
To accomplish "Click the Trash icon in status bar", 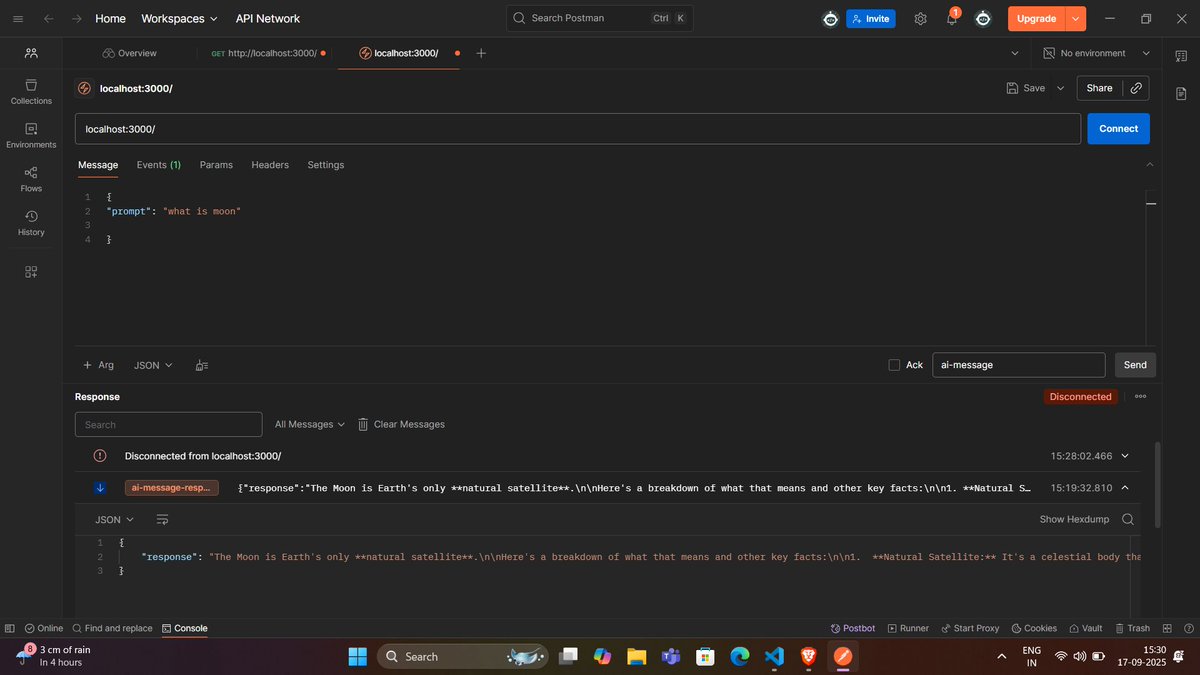I will (1132, 628).
